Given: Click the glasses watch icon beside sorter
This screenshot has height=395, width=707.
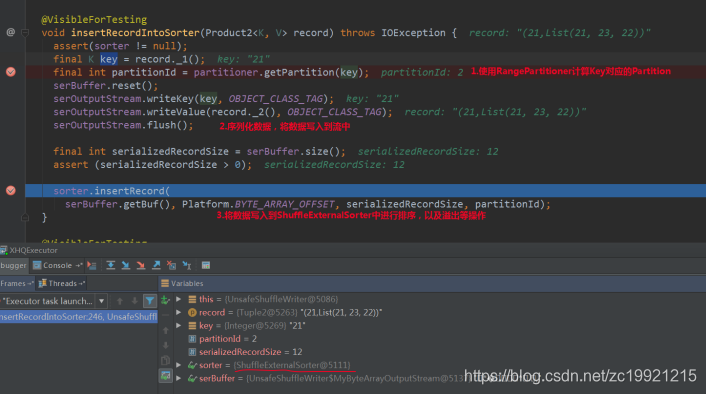Looking at the screenshot, I should click(x=192, y=365).
